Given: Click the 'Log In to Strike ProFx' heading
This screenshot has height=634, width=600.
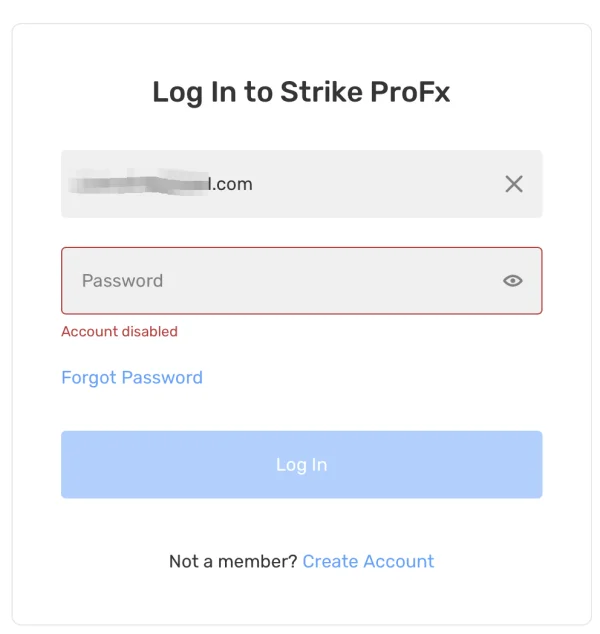Looking at the screenshot, I should (301, 93).
